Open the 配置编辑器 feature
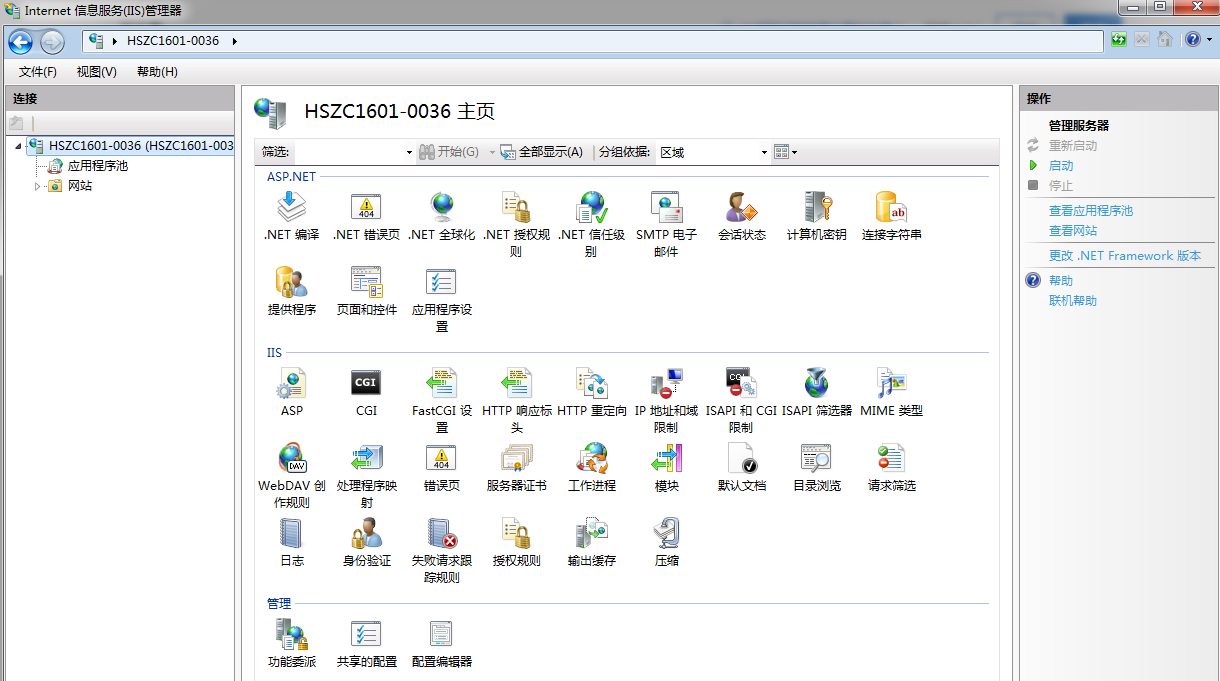 coord(441,644)
